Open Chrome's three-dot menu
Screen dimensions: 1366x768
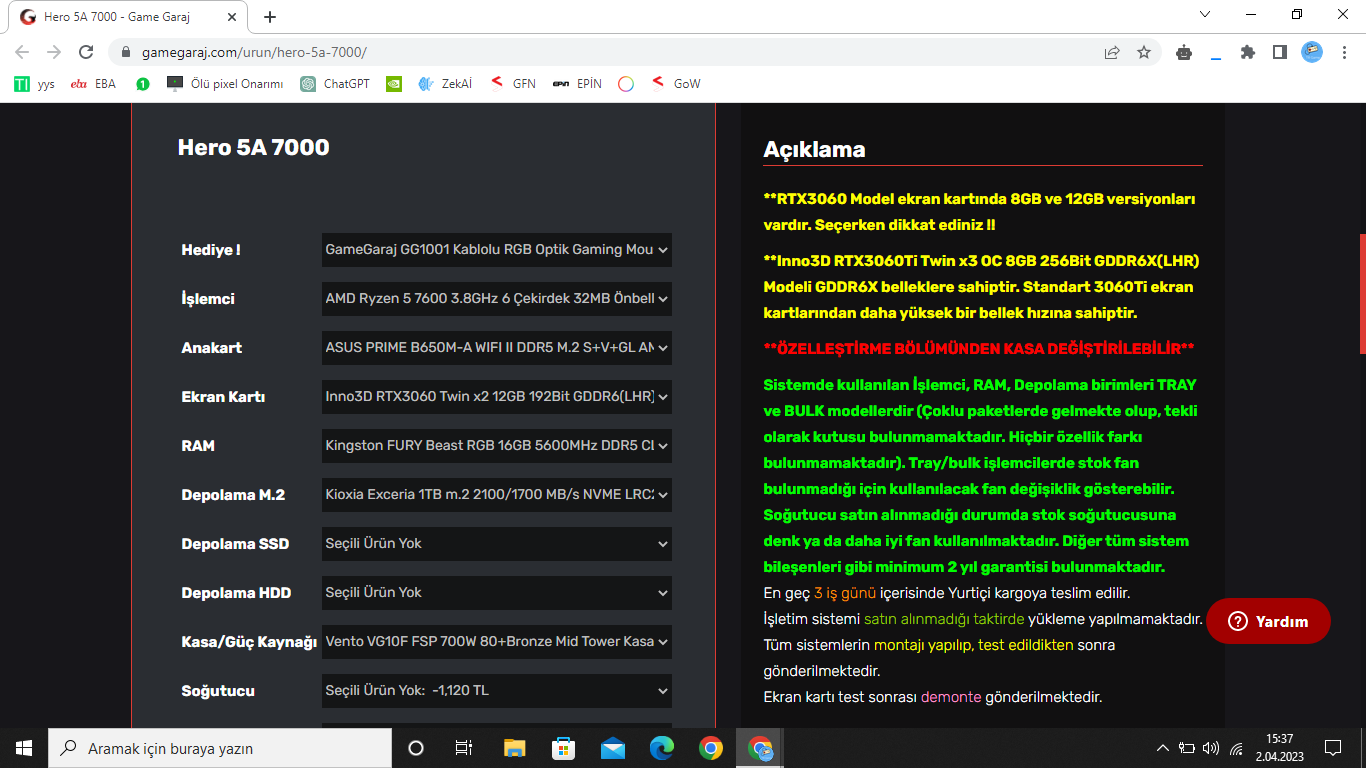pyautogui.click(x=1343, y=52)
